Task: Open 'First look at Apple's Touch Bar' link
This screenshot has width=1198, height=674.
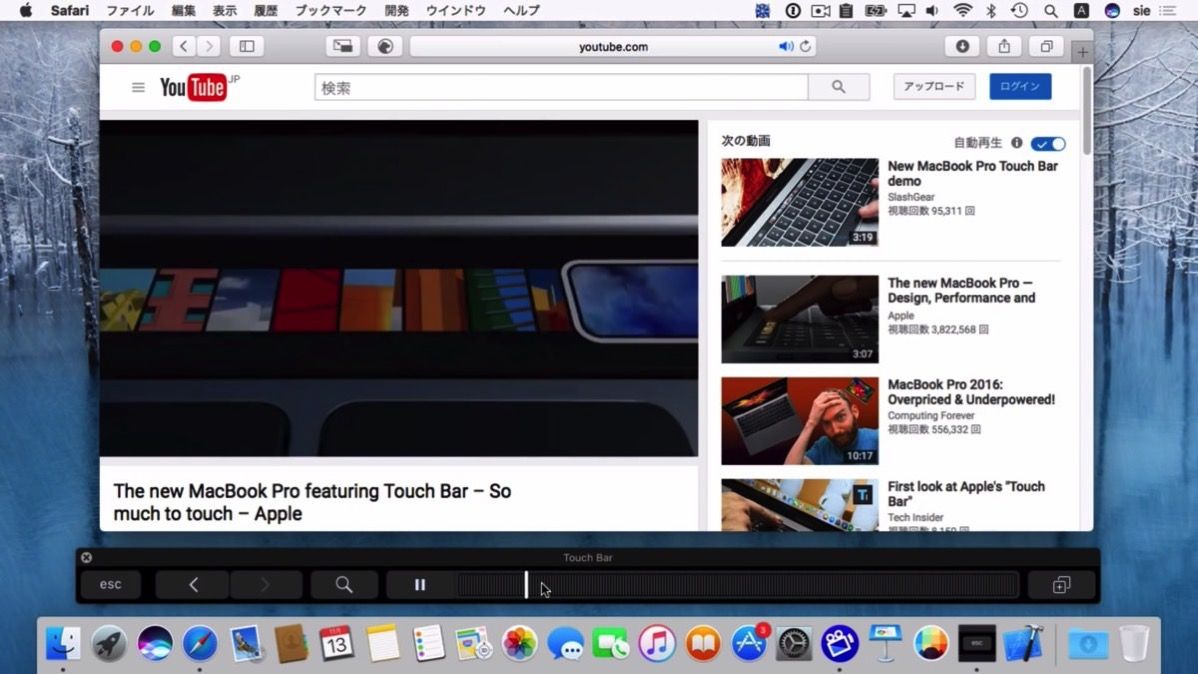Action: (x=966, y=494)
